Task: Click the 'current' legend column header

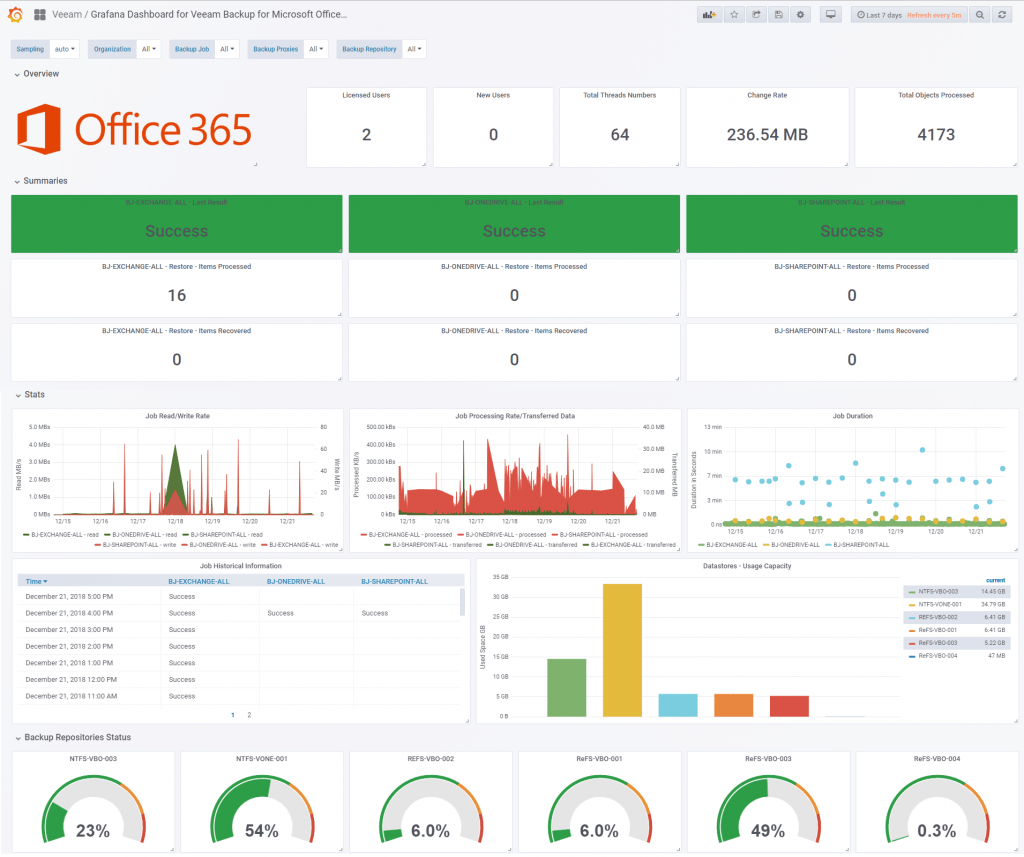Action: tap(995, 581)
